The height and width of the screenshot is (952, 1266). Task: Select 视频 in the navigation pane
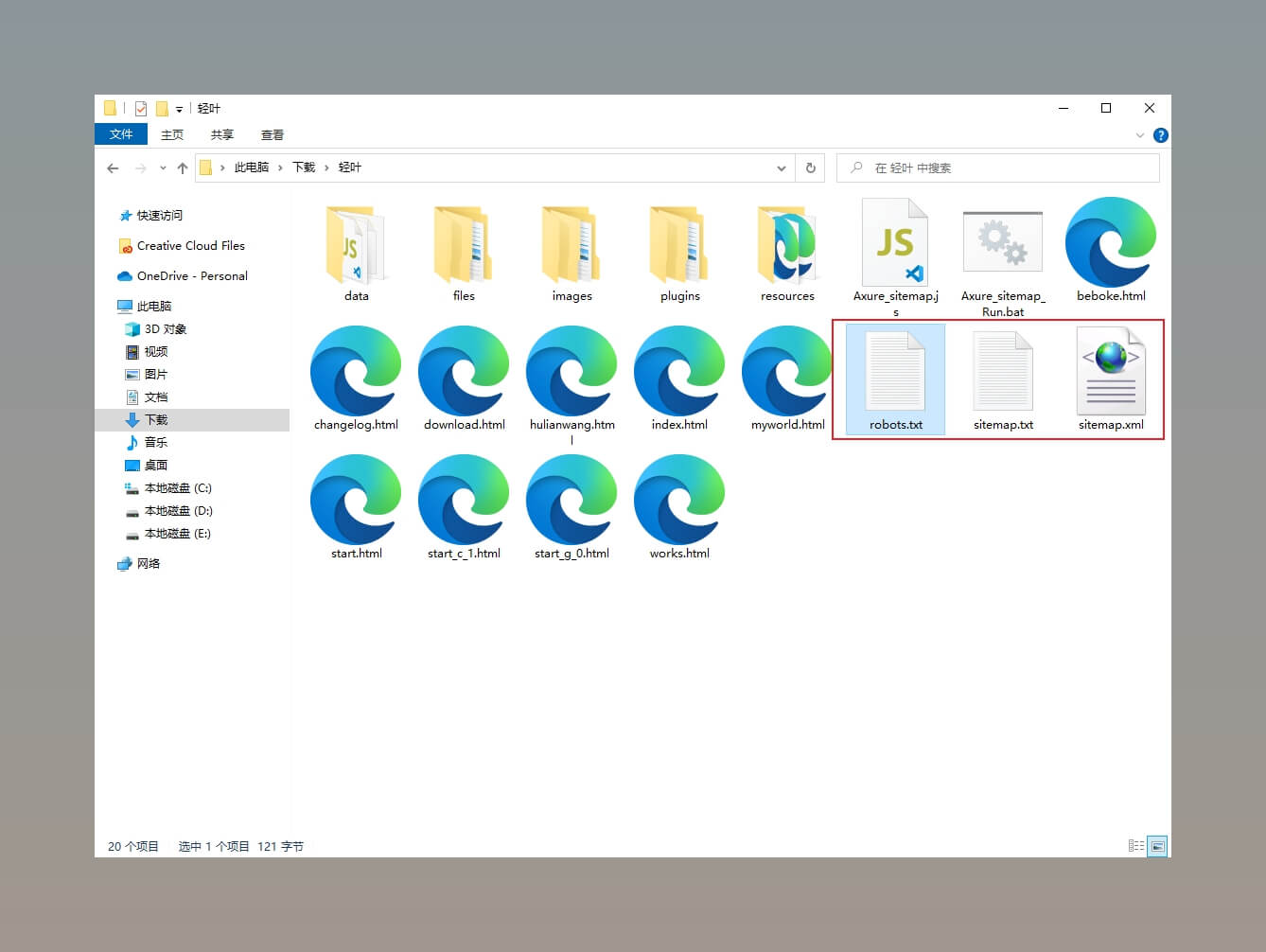156,352
